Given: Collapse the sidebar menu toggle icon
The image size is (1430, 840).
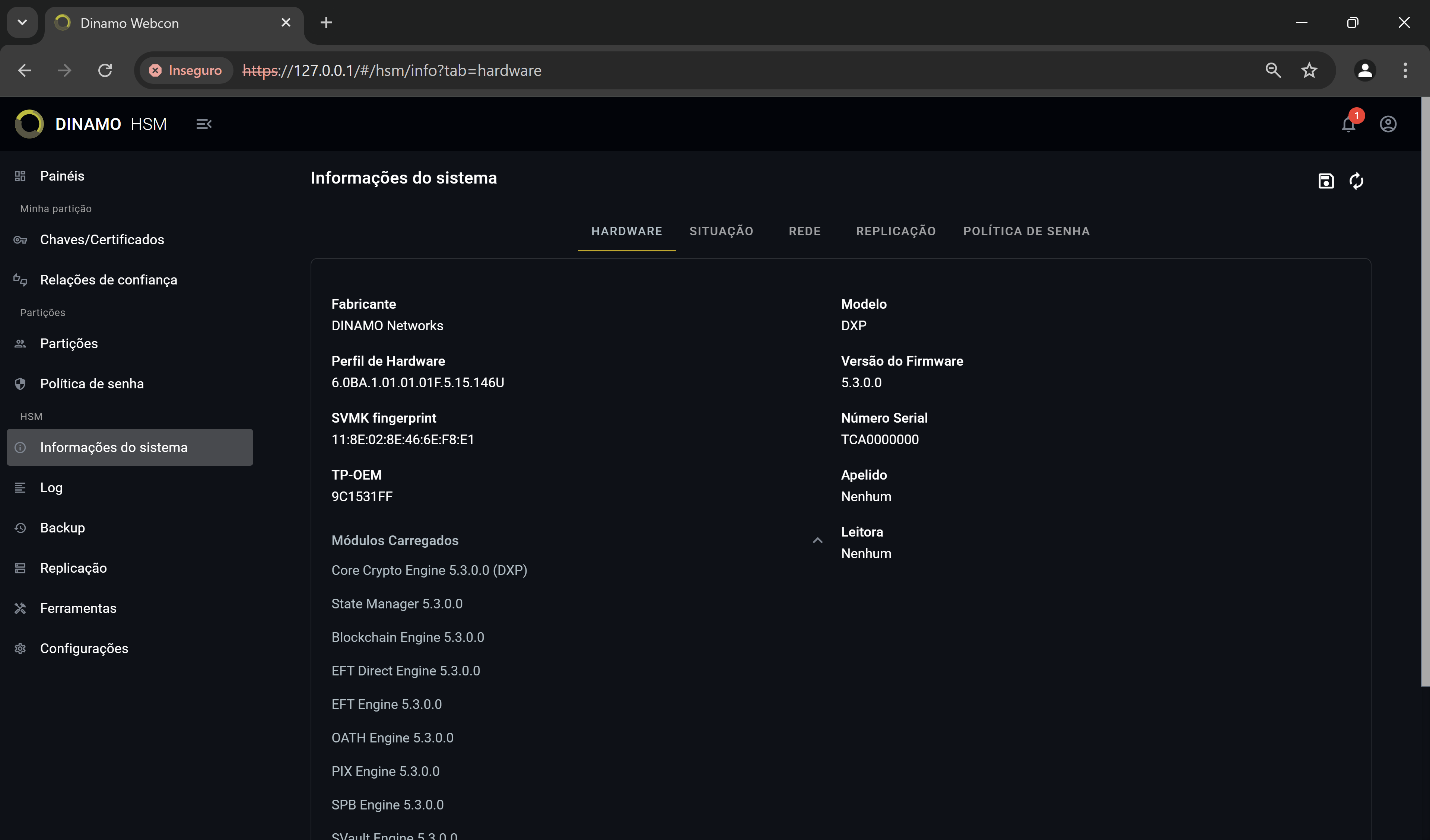Looking at the screenshot, I should click(204, 124).
